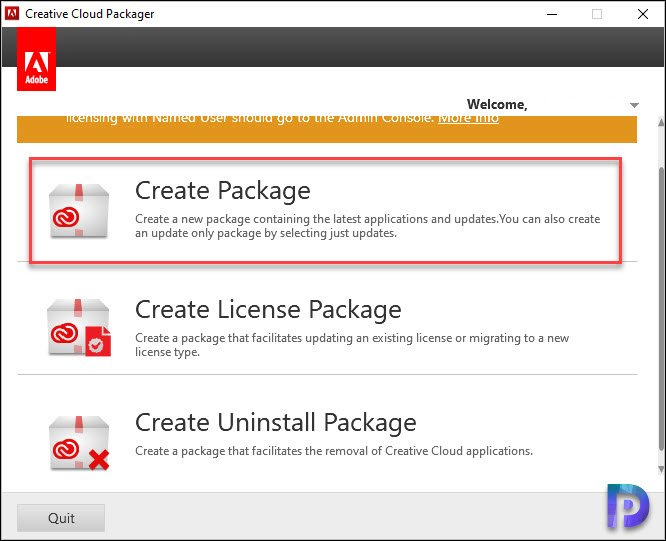The height and width of the screenshot is (541, 666).
Task: Open the Create Uninstall Package heading
Action: point(276,422)
